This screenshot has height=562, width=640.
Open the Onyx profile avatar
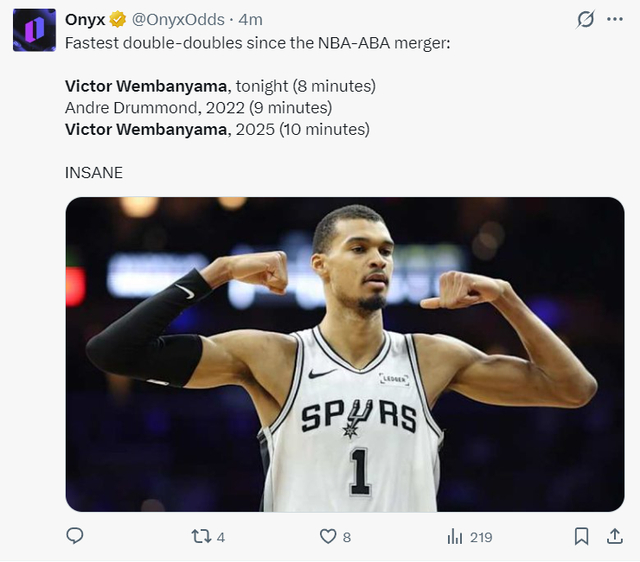[34, 30]
